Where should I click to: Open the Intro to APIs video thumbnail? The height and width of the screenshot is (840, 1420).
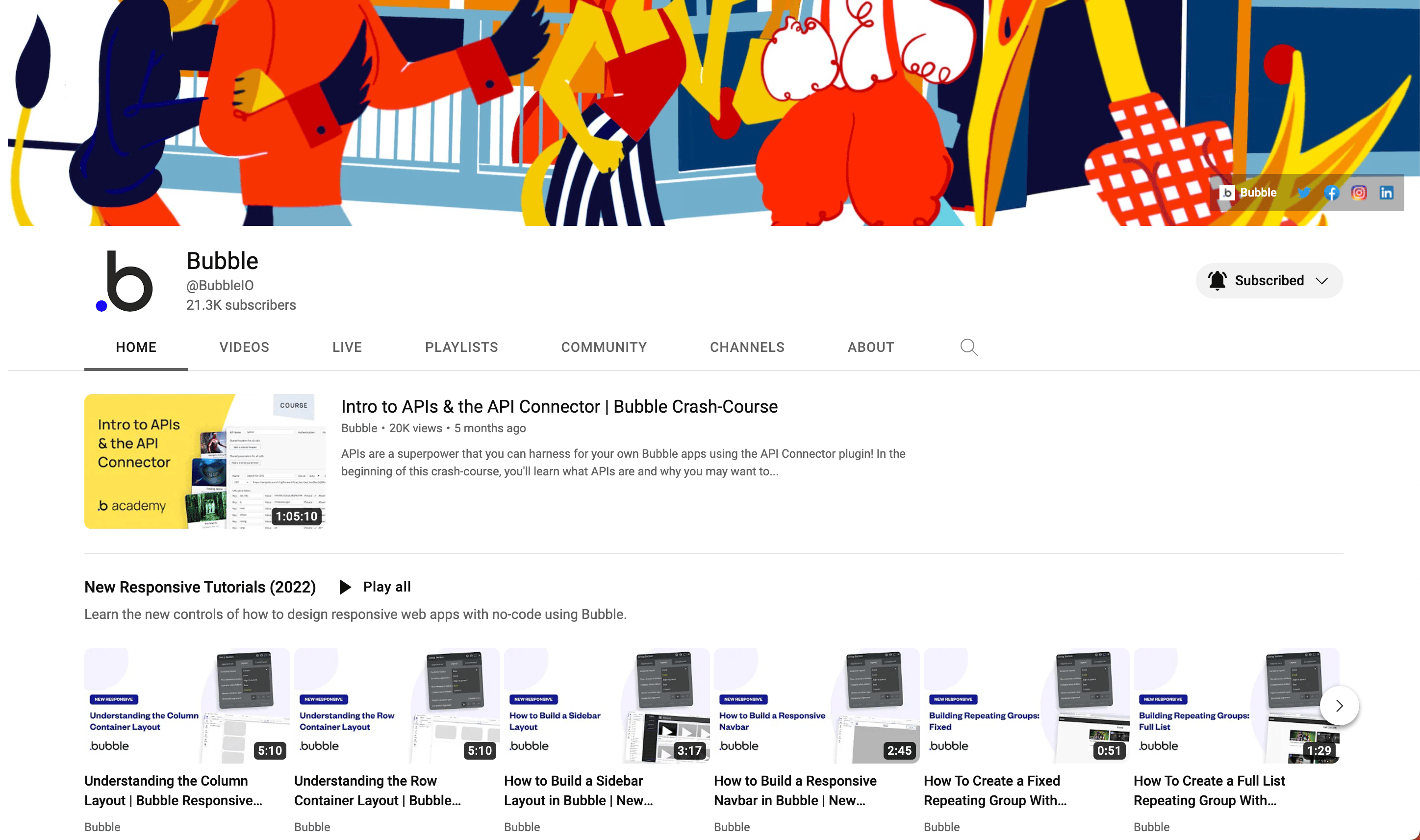coord(205,461)
